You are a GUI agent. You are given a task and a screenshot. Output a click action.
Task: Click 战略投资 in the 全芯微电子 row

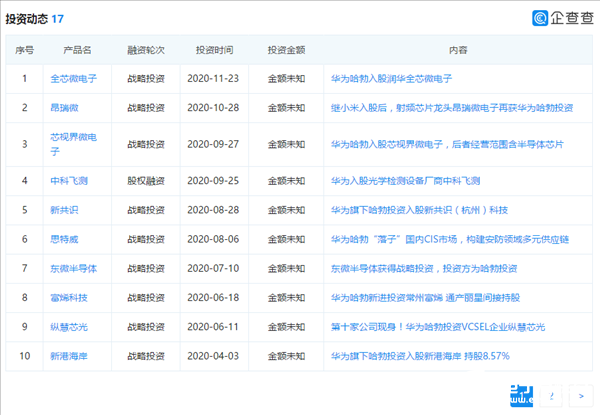coord(146,79)
